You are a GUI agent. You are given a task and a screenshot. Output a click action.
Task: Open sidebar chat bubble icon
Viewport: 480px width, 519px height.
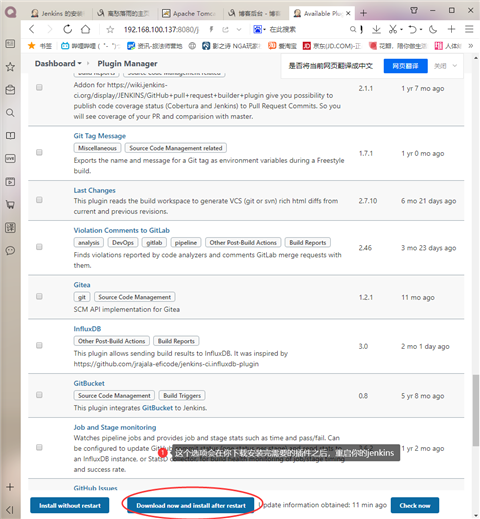coord(10,251)
